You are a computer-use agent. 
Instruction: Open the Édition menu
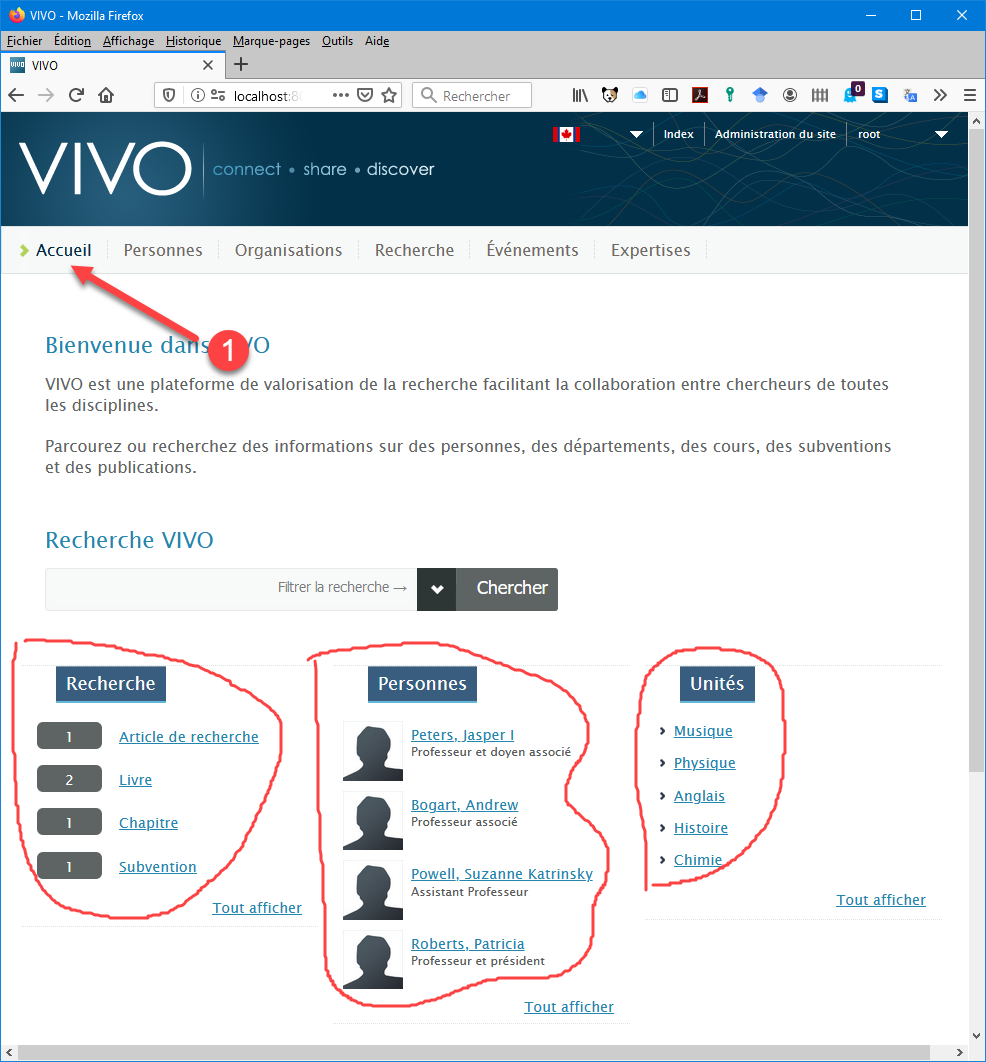(72, 41)
